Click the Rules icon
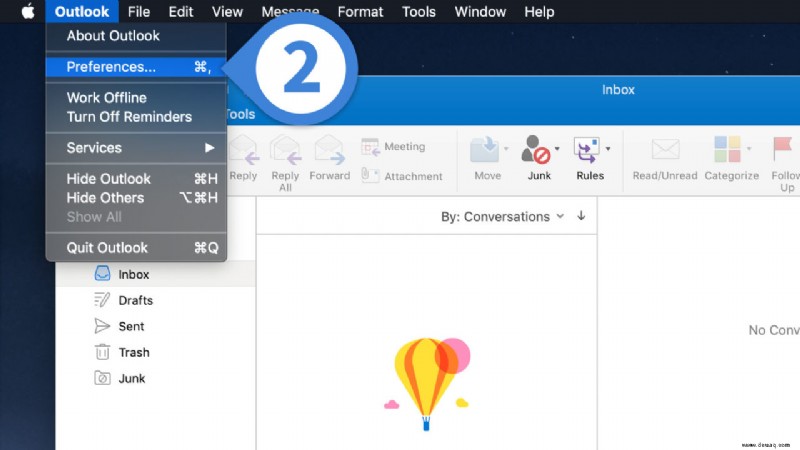800x450 pixels. click(x=587, y=150)
